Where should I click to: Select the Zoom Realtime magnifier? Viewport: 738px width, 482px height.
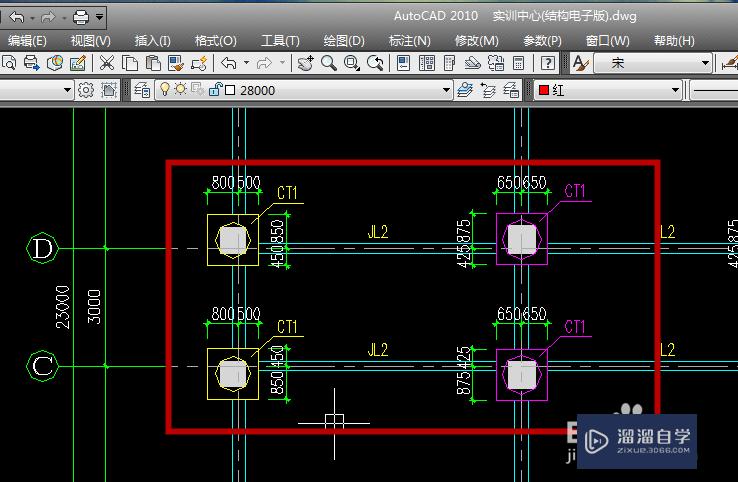pos(329,63)
